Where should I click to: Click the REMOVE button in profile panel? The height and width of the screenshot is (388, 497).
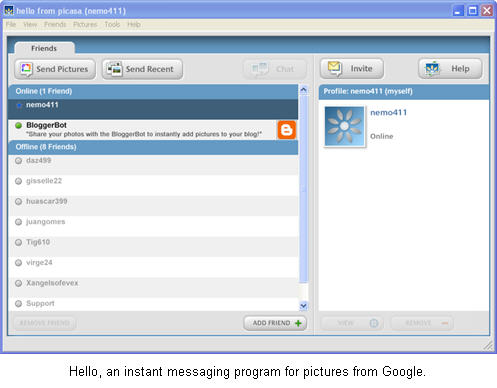(422, 323)
